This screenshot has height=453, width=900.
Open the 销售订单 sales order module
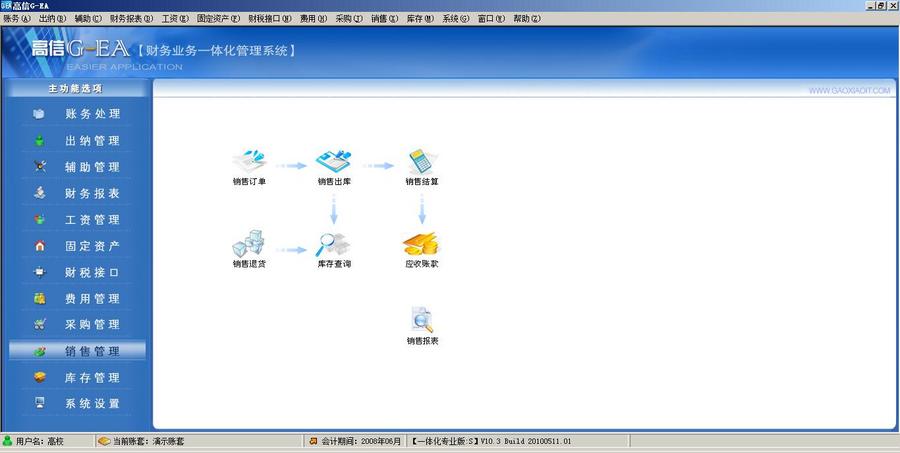(249, 167)
